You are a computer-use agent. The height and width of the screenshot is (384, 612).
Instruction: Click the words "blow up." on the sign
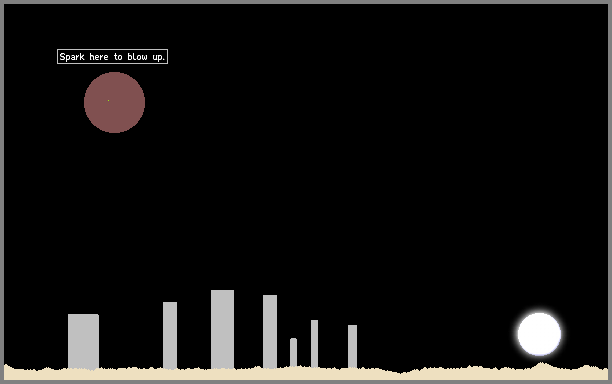point(146,57)
